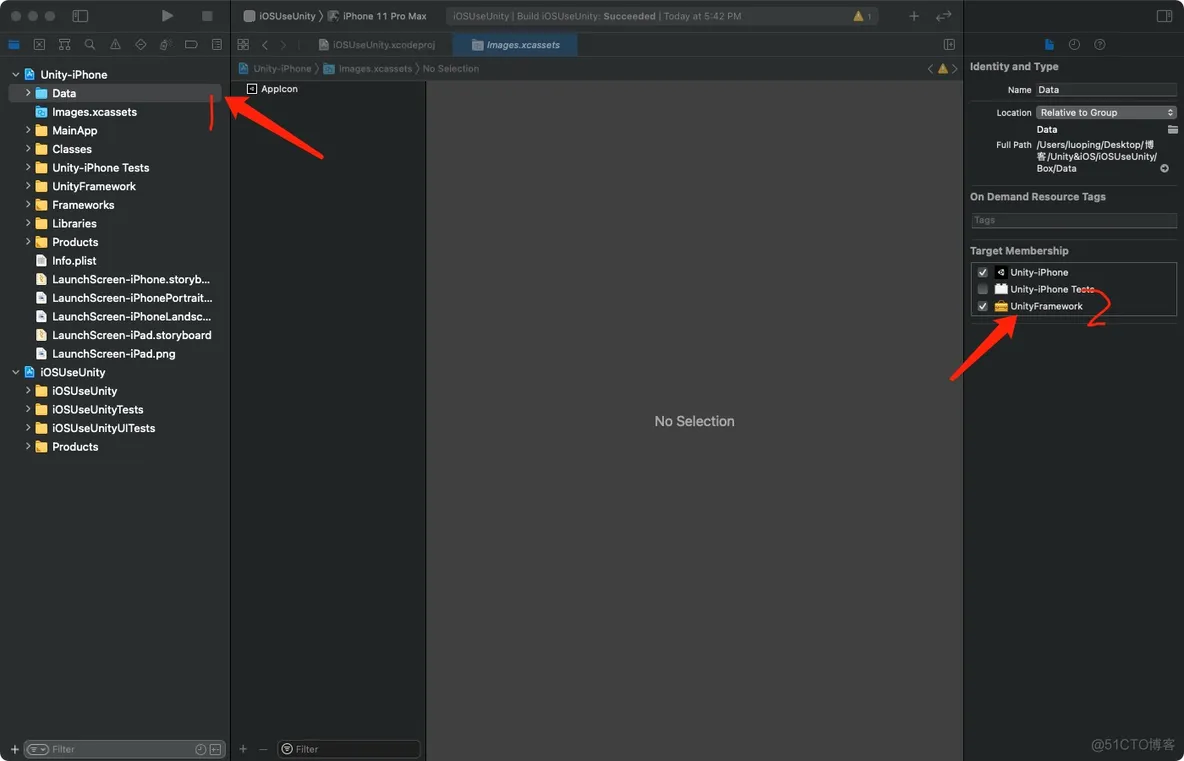Add new asset in asset catalog
Viewport: 1184px width, 761px height.
(x=243, y=749)
